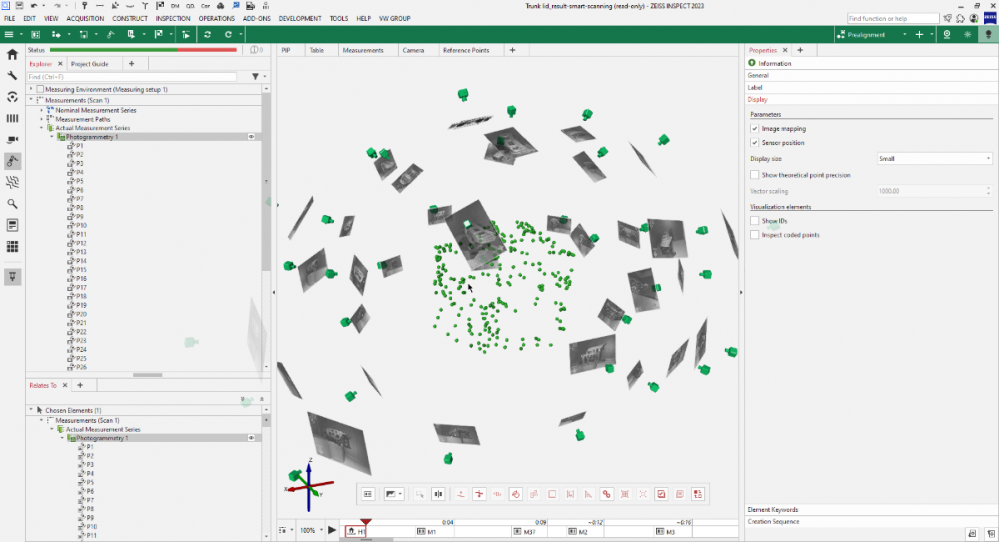999x542 pixels.
Task: Click the magnifier icon in left sidebar
Action: [12, 204]
